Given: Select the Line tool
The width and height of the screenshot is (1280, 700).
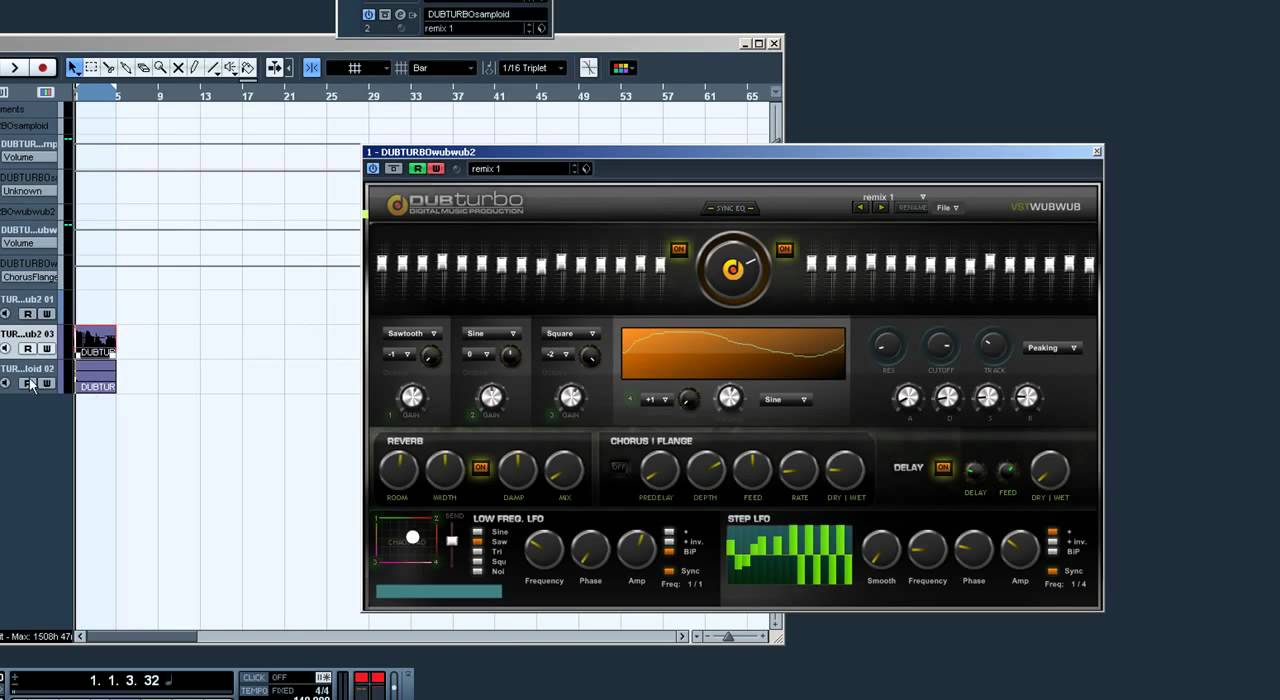Looking at the screenshot, I should pos(213,68).
